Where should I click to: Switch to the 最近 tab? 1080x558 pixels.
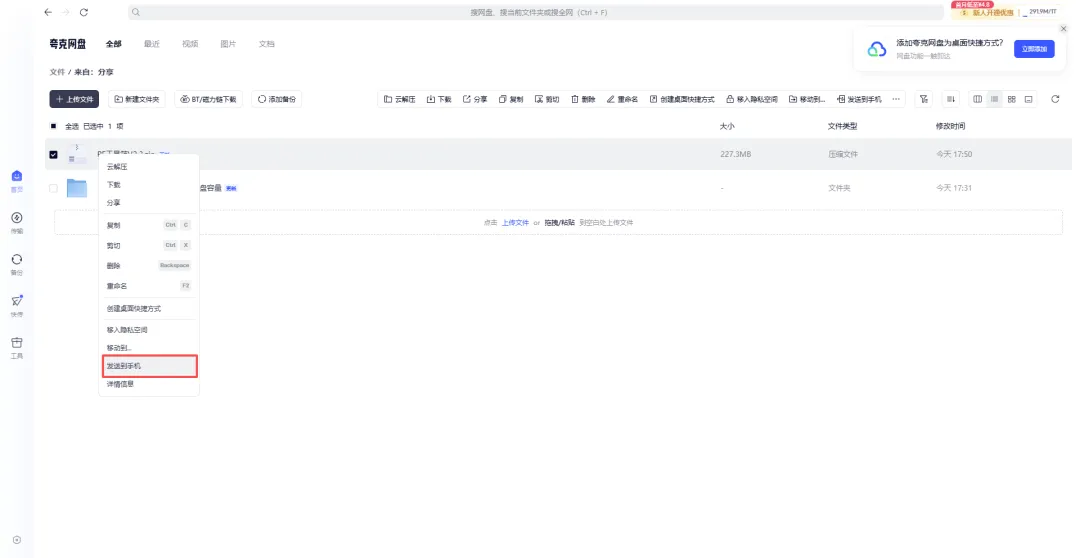coord(152,44)
